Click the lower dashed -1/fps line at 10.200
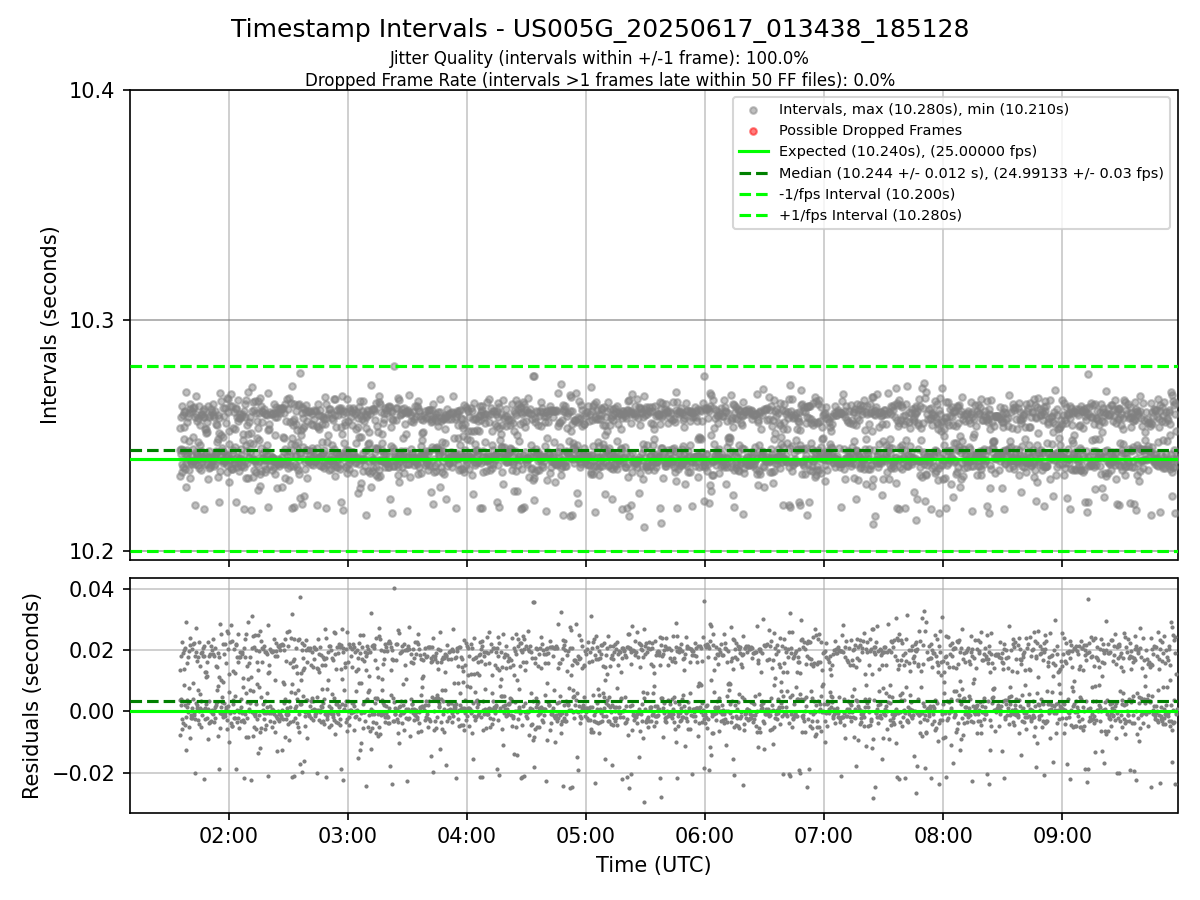Image resolution: width=1200 pixels, height=900 pixels. pyautogui.click(x=654, y=551)
